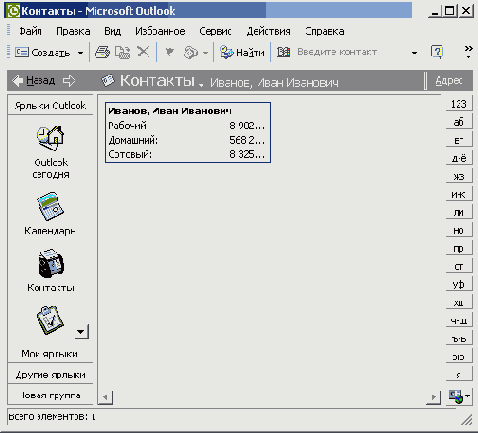Open the Tasks clipboard shortcut icon
Viewport: 478px width, 433px height.
click(50, 320)
